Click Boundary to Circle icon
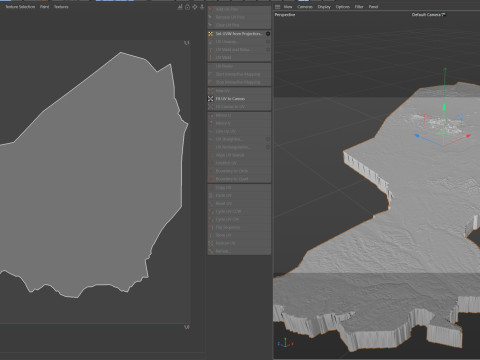Image resolution: width=480 pixels, height=360 pixels. (210, 171)
